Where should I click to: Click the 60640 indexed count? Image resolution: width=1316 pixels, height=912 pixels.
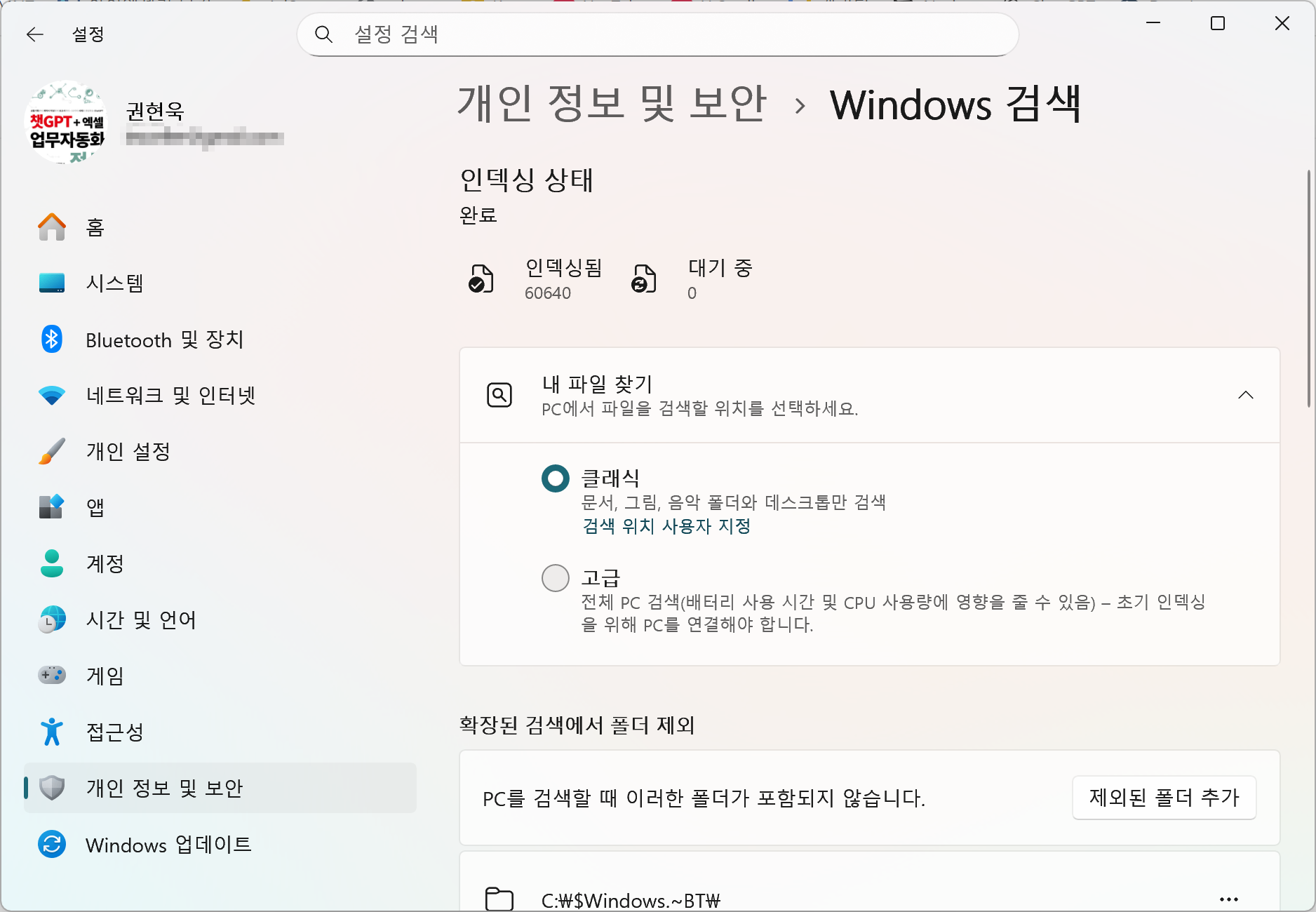pos(548,293)
